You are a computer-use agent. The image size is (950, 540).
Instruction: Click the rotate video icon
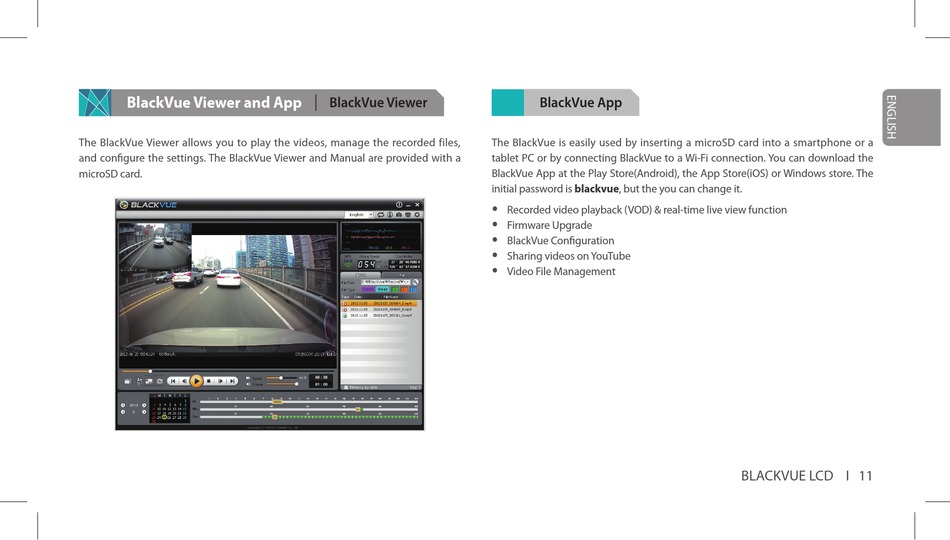(x=160, y=381)
